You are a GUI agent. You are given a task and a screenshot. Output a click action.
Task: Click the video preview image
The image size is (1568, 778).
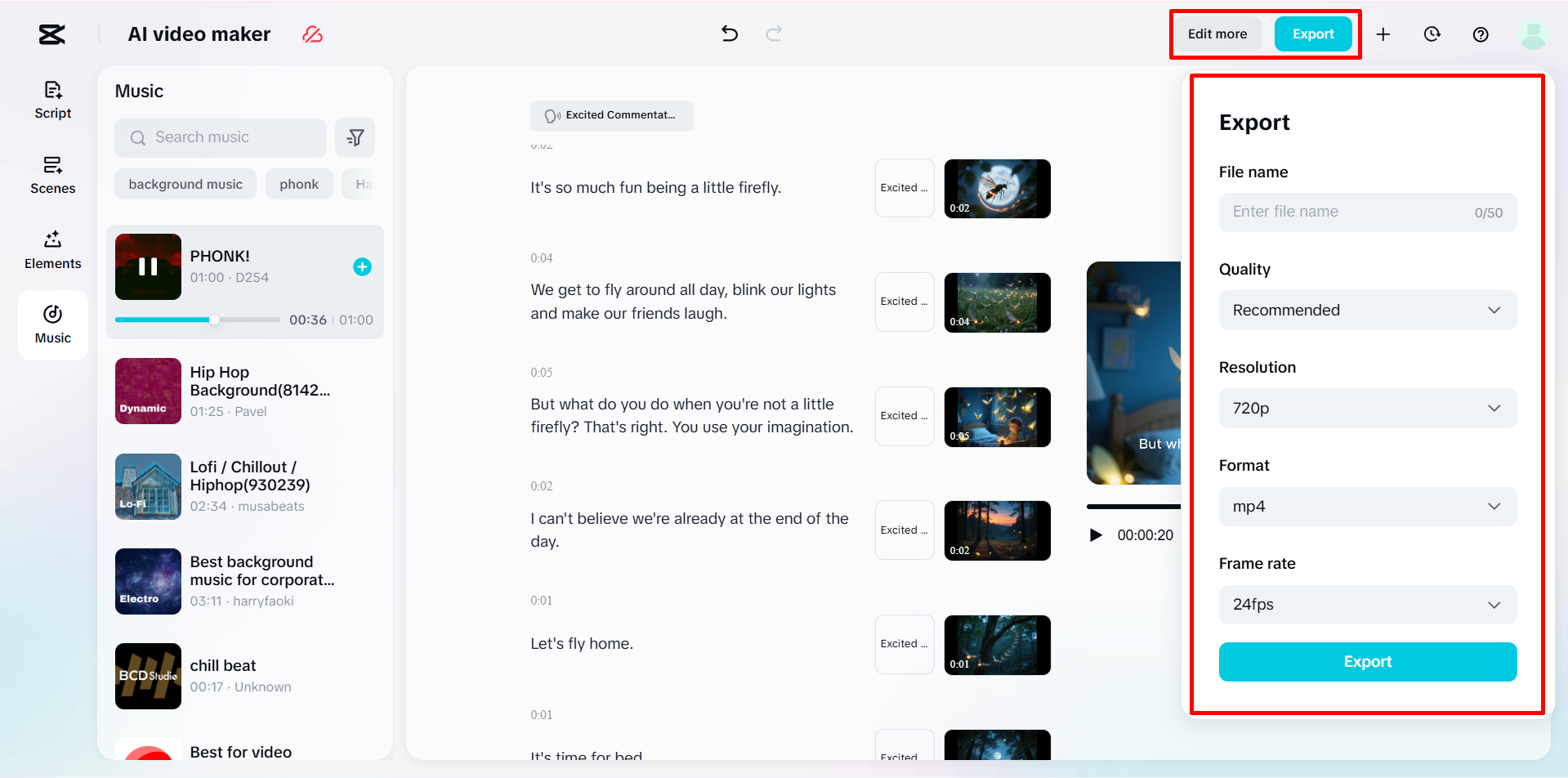(1134, 373)
